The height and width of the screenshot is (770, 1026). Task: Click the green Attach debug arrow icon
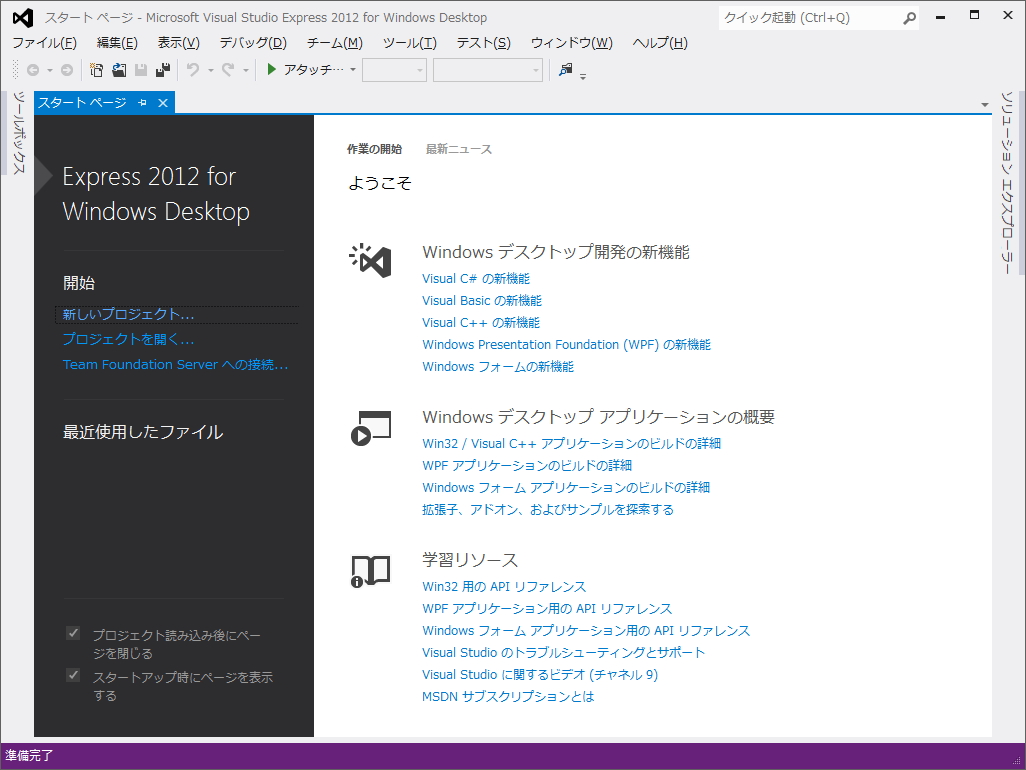click(269, 69)
